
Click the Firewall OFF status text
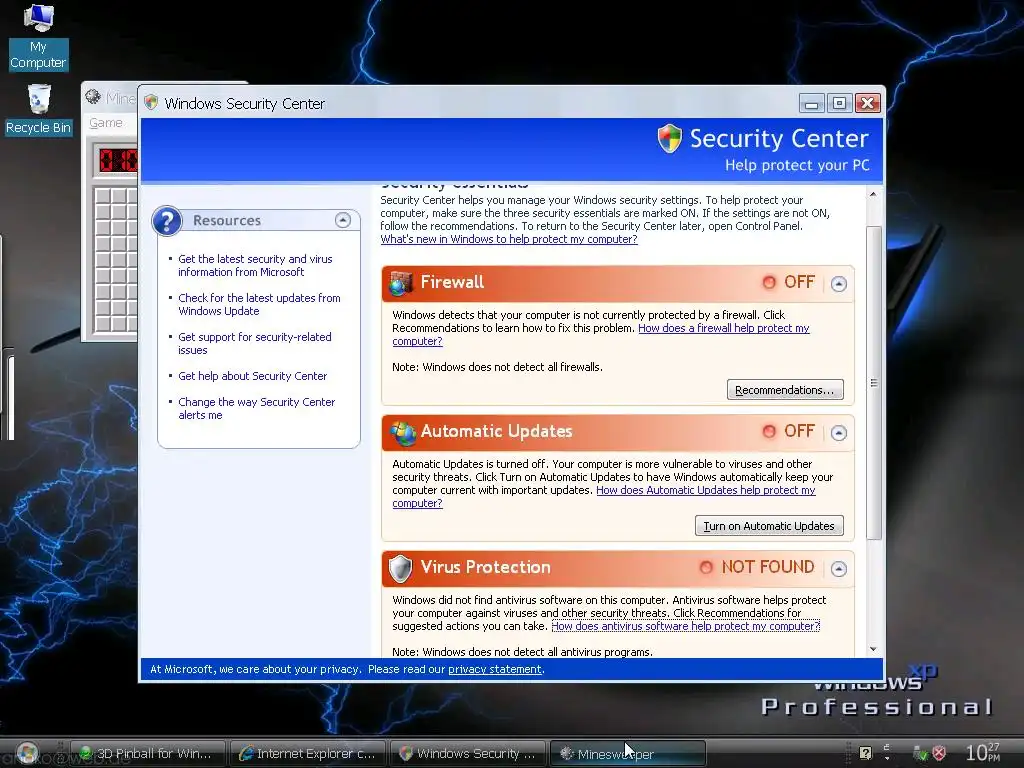799,282
